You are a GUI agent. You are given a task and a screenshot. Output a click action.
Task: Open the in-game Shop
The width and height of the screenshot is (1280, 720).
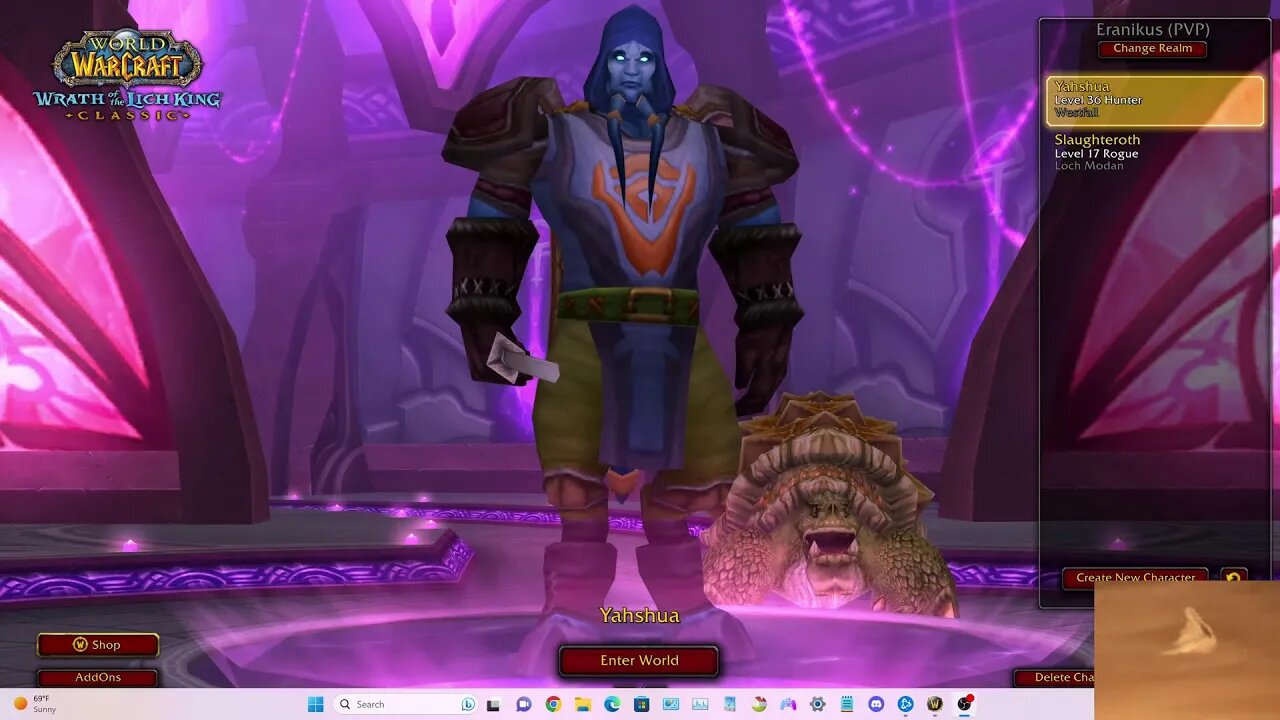point(98,645)
